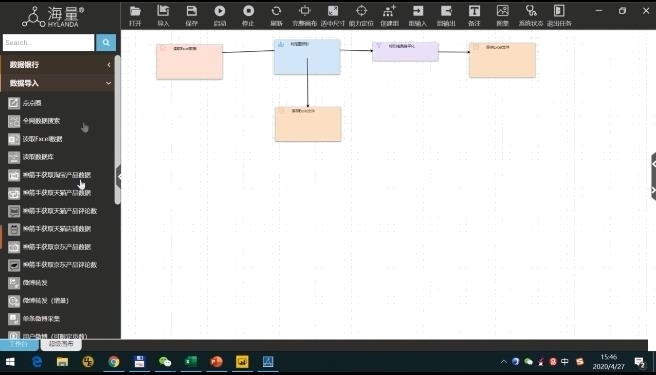Stop the workflow with the 停止 button
656x375 pixels.
click(x=249, y=11)
